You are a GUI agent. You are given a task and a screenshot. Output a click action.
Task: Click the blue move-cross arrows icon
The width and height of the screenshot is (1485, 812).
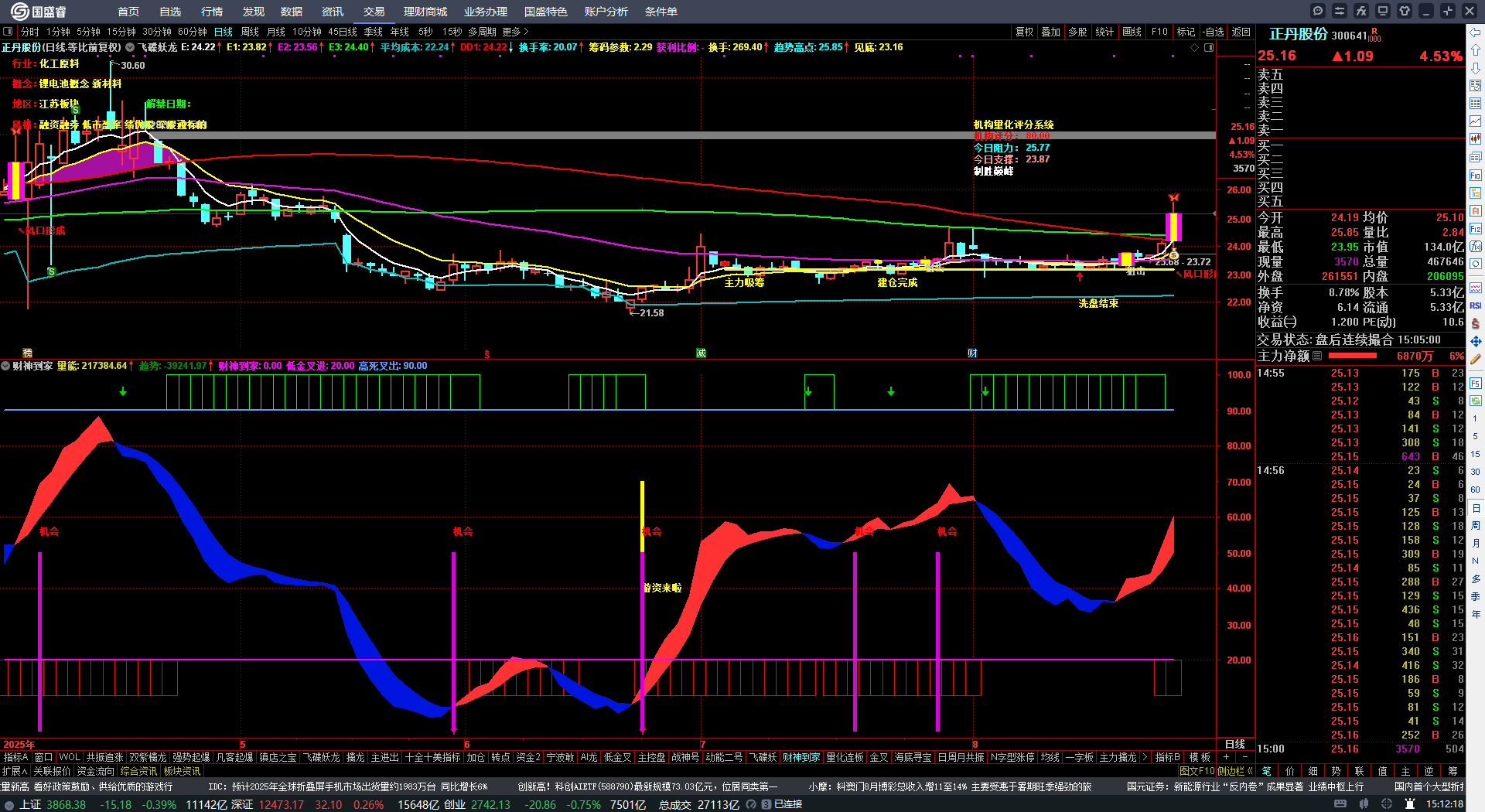pyautogui.click(x=1476, y=341)
